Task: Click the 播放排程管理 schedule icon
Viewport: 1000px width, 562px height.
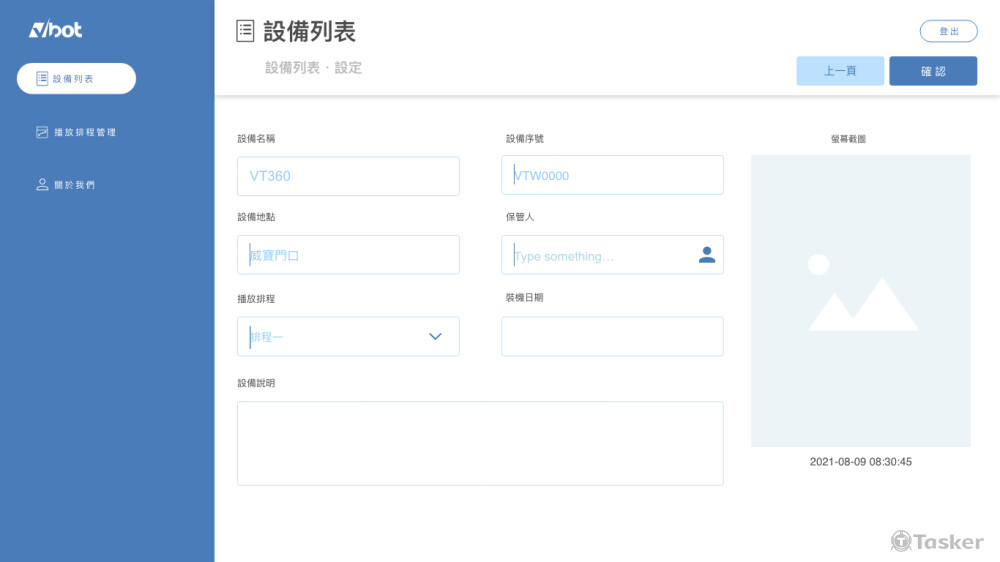Action: point(42,132)
